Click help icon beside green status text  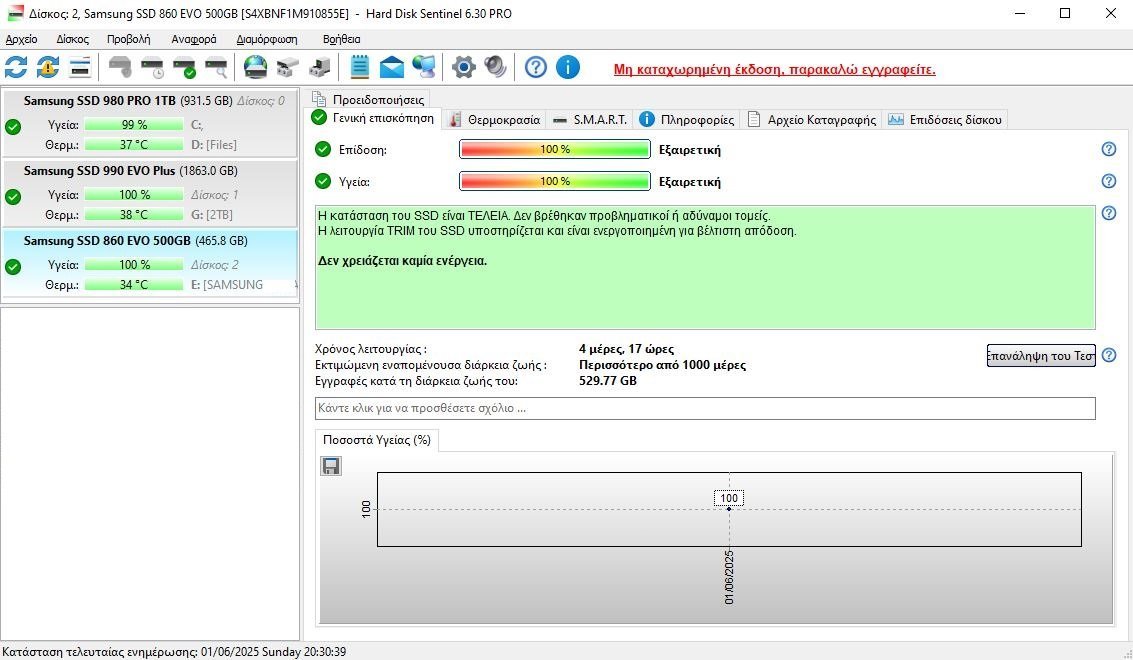coord(1108,213)
